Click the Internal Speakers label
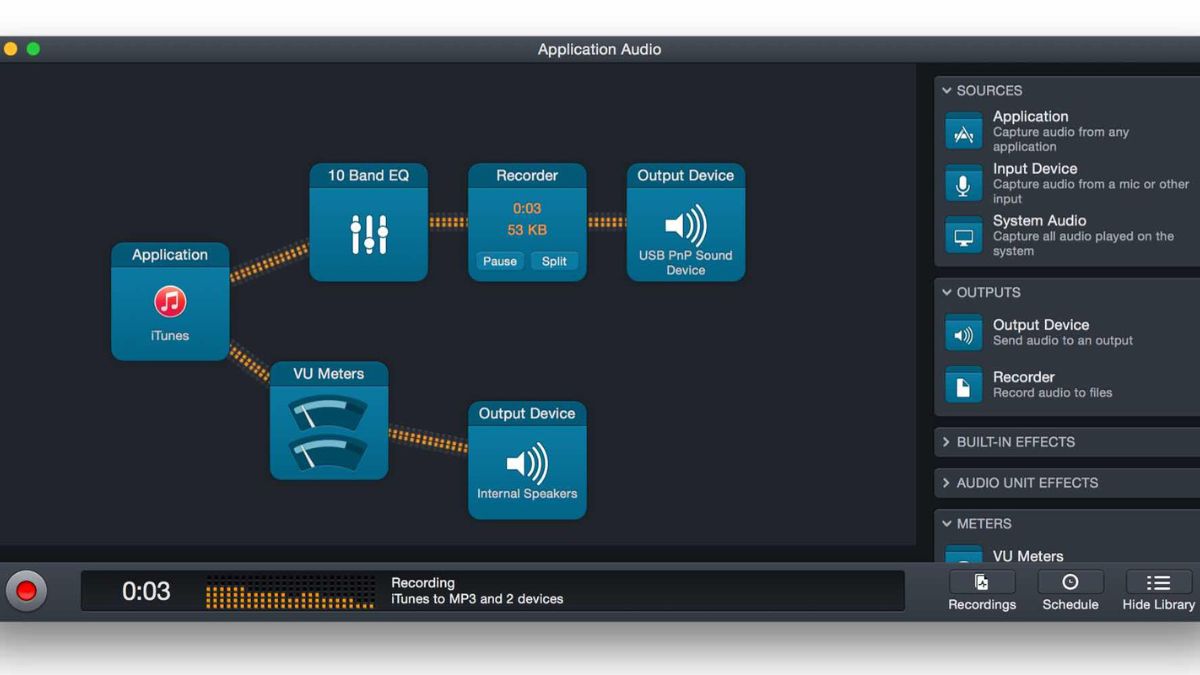 pos(527,494)
